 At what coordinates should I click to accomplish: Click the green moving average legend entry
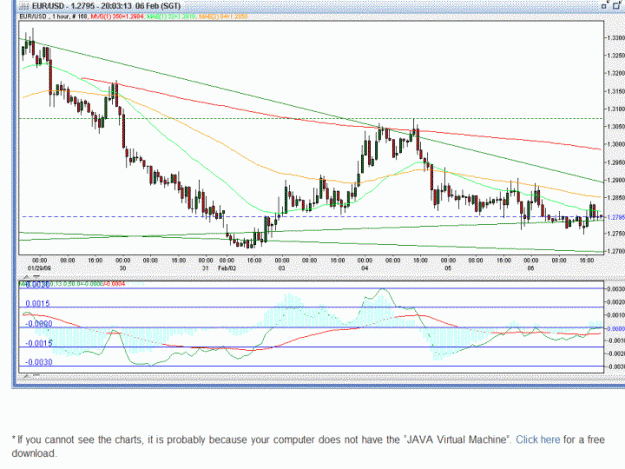[171, 16]
